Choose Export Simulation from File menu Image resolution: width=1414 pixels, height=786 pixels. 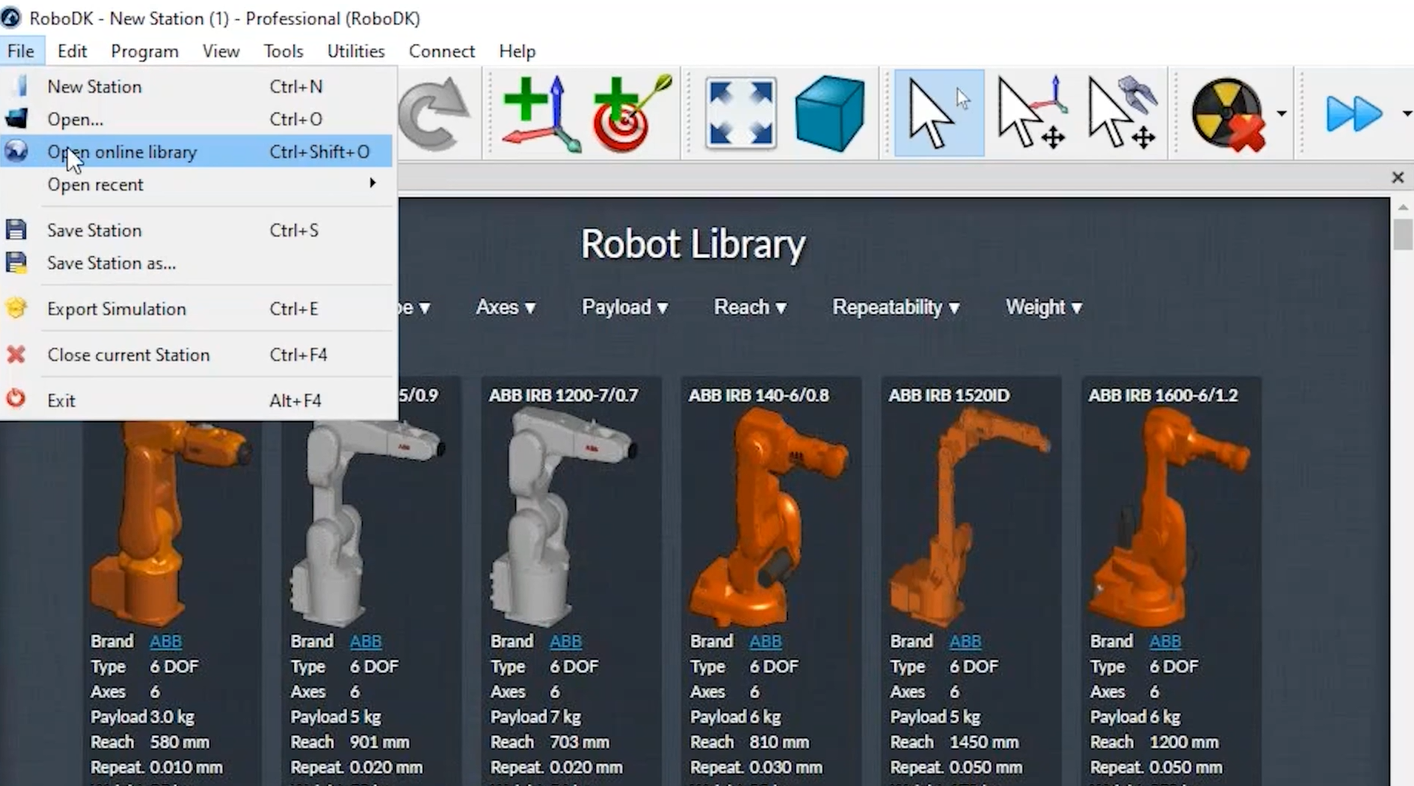point(116,309)
